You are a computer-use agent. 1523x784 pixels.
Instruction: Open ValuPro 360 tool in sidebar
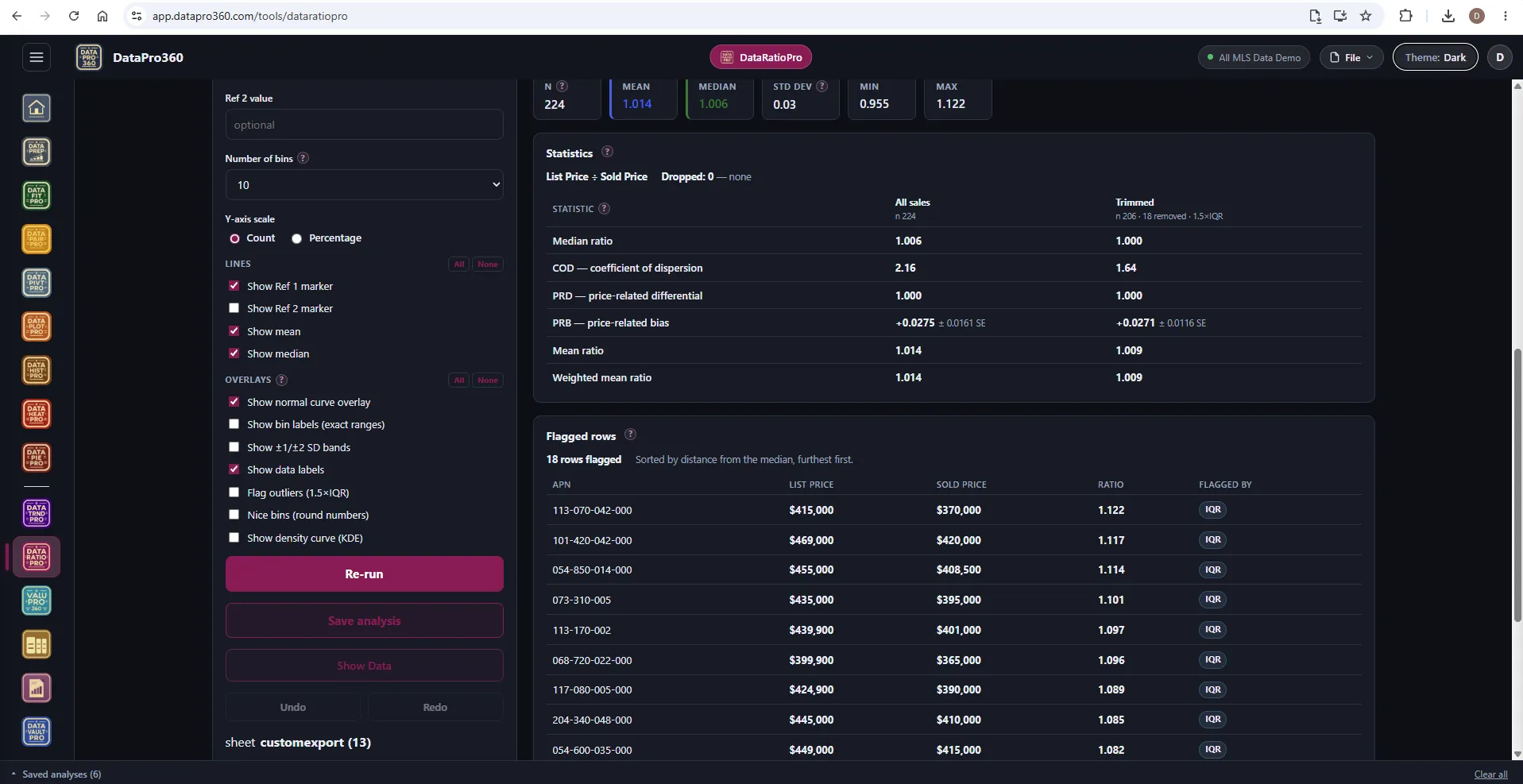click(37, 601)
